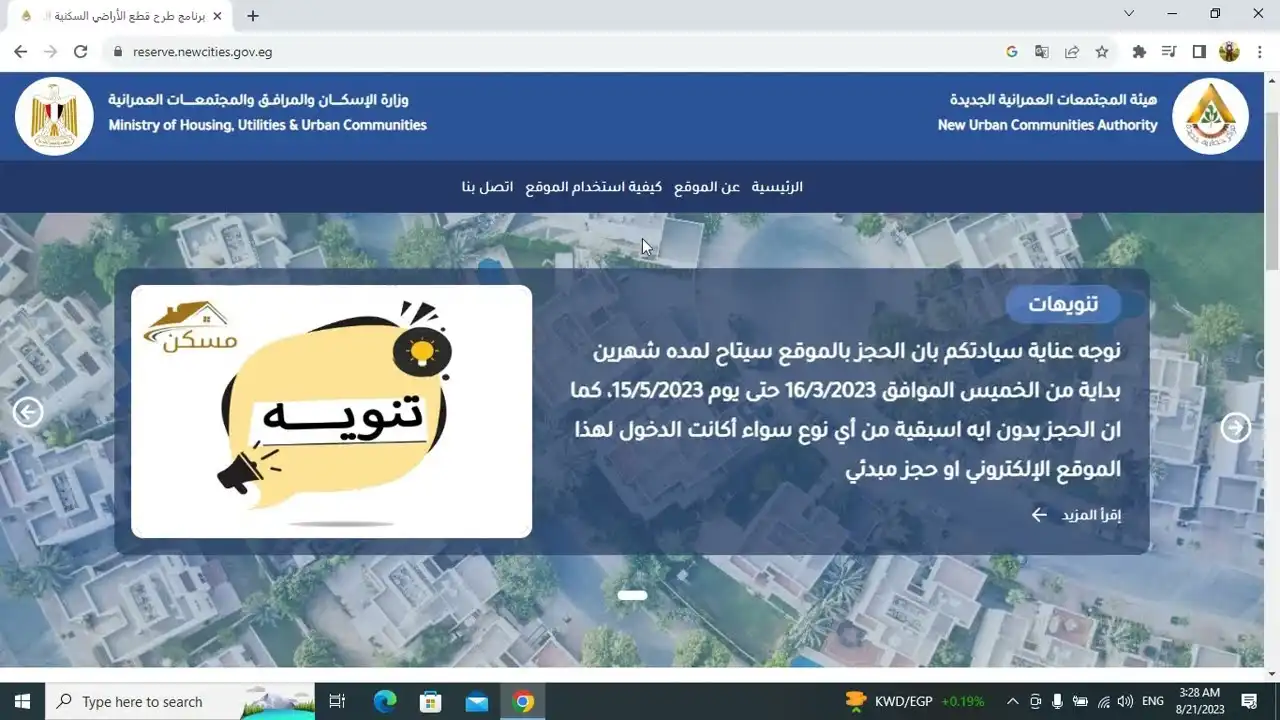Translate this page with the translate icon
The image size is (1280, 720).
point(1042,52)
